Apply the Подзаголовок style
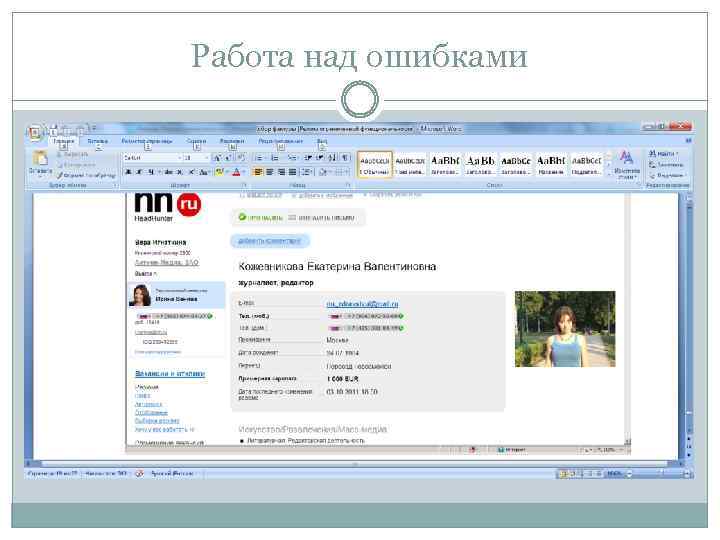Image resolution: width=720 pixels, height=540 pixels. pyautogui.click(x=586, y=165)
